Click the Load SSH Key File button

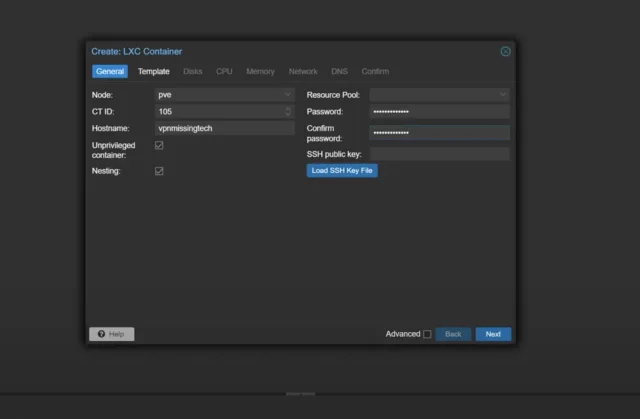coord(342,170)
